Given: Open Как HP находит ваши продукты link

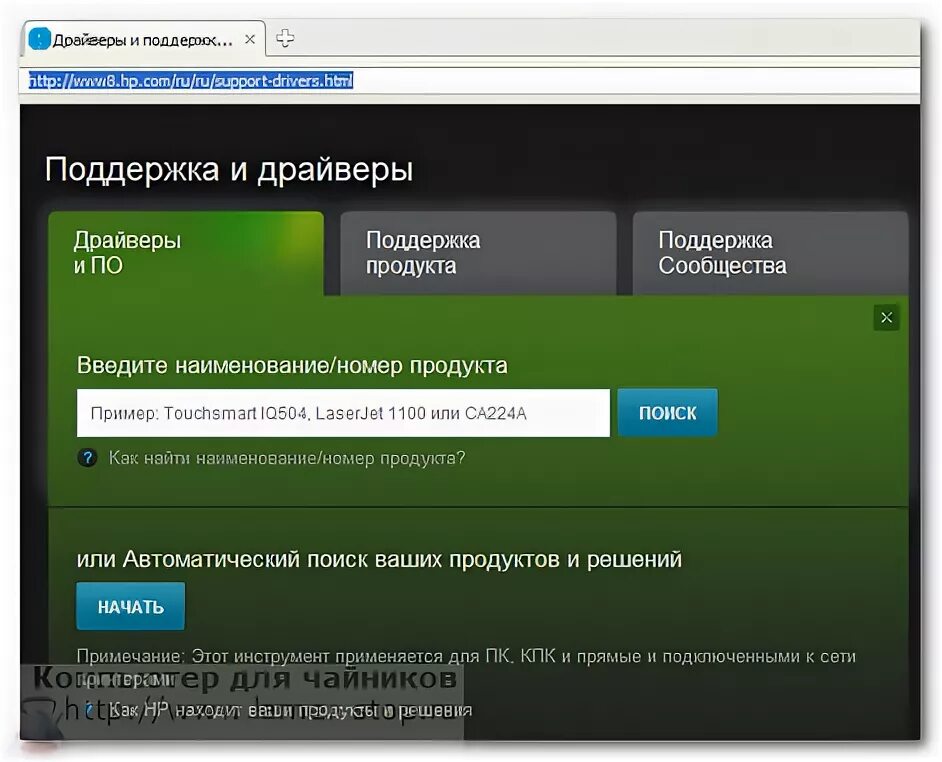Looking at the screenshot, I should [291, 710].
